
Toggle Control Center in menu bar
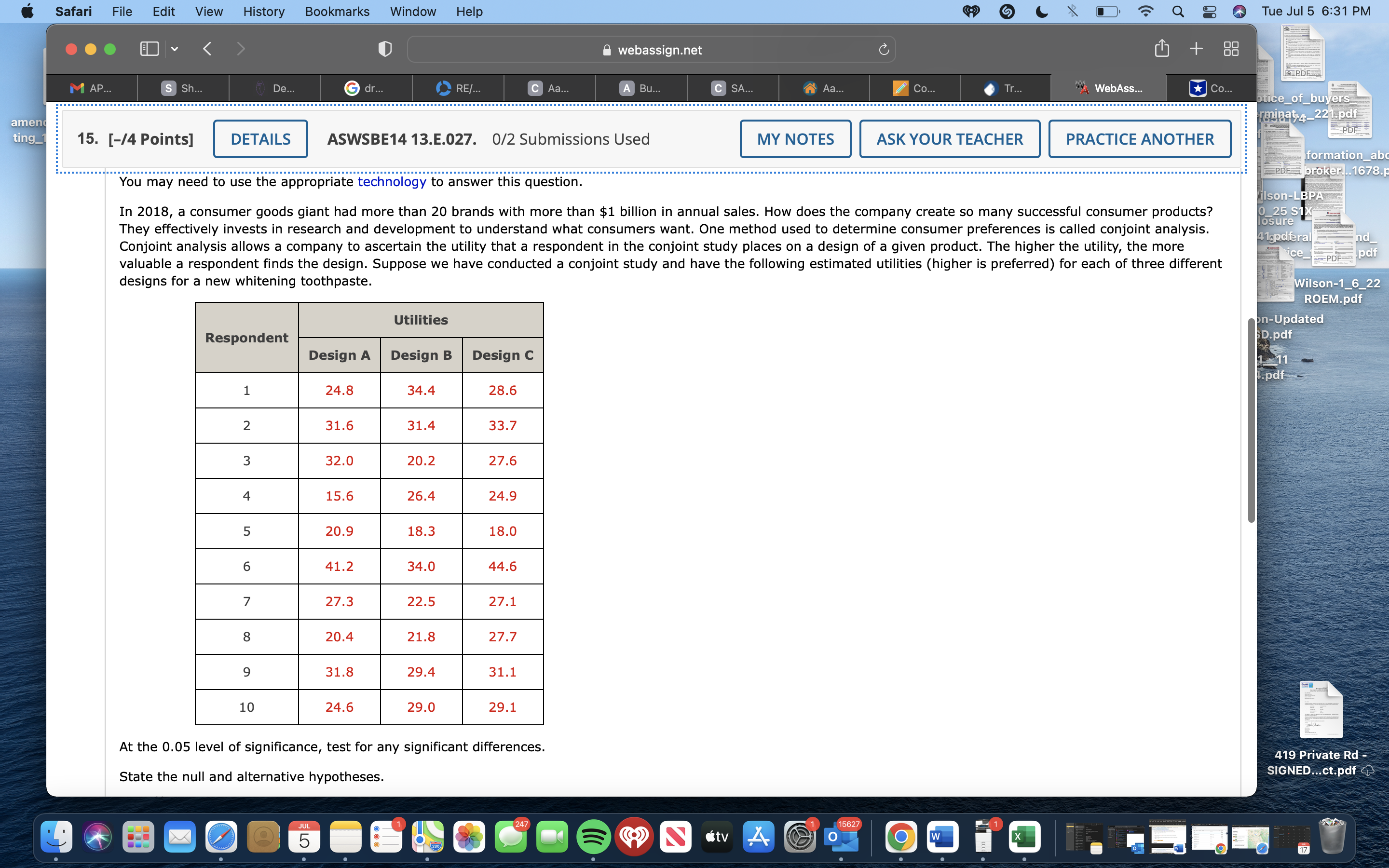coord(1209,12)
